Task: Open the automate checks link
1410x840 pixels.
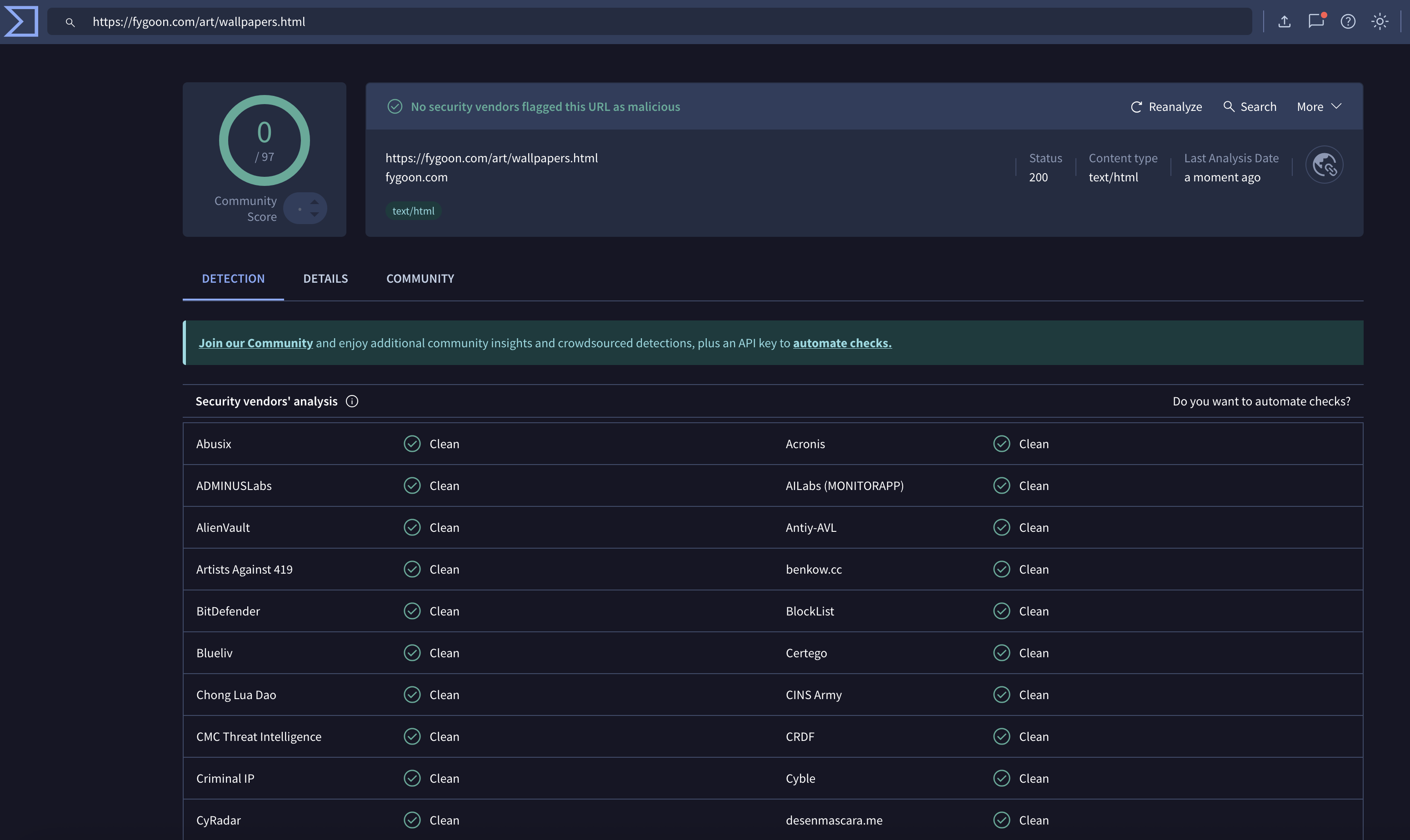Action: (842, 343)
